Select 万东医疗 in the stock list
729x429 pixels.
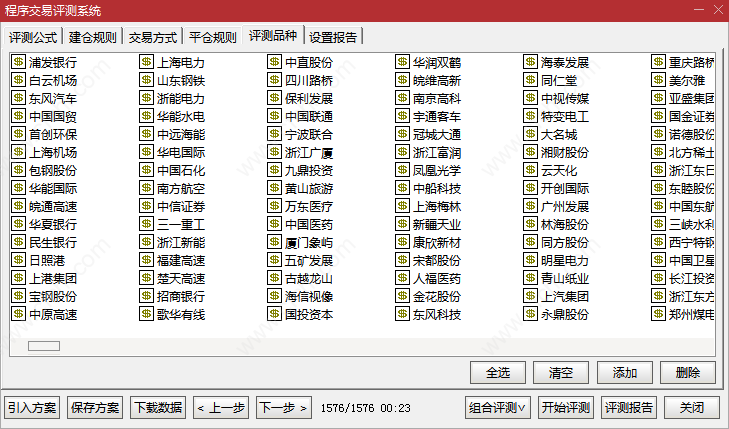tap(309, 206)
